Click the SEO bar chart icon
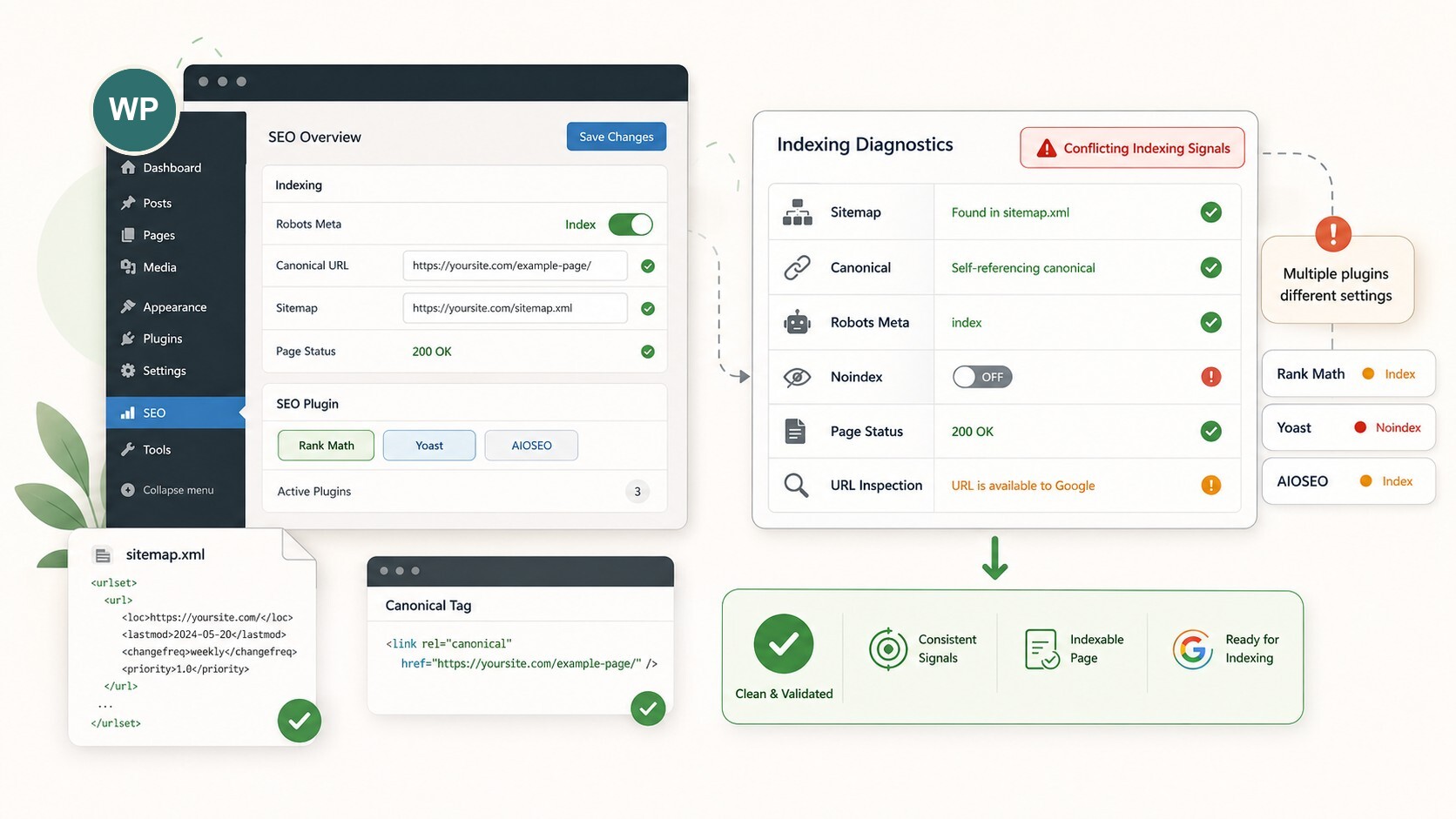This screenshot has height=819, width=1456. 128,413
